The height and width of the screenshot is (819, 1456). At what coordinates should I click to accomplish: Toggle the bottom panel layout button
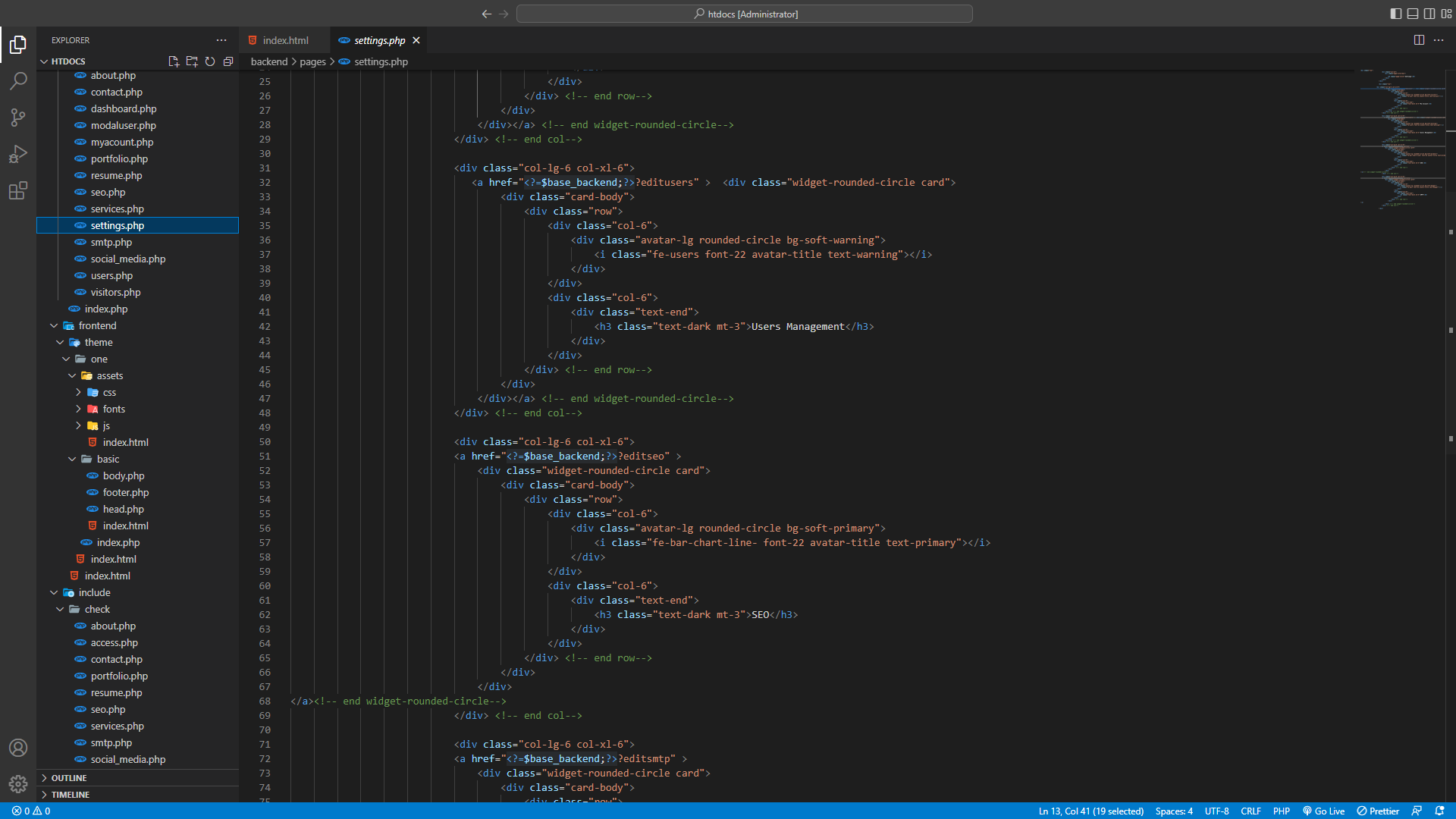click(1413, 14)
